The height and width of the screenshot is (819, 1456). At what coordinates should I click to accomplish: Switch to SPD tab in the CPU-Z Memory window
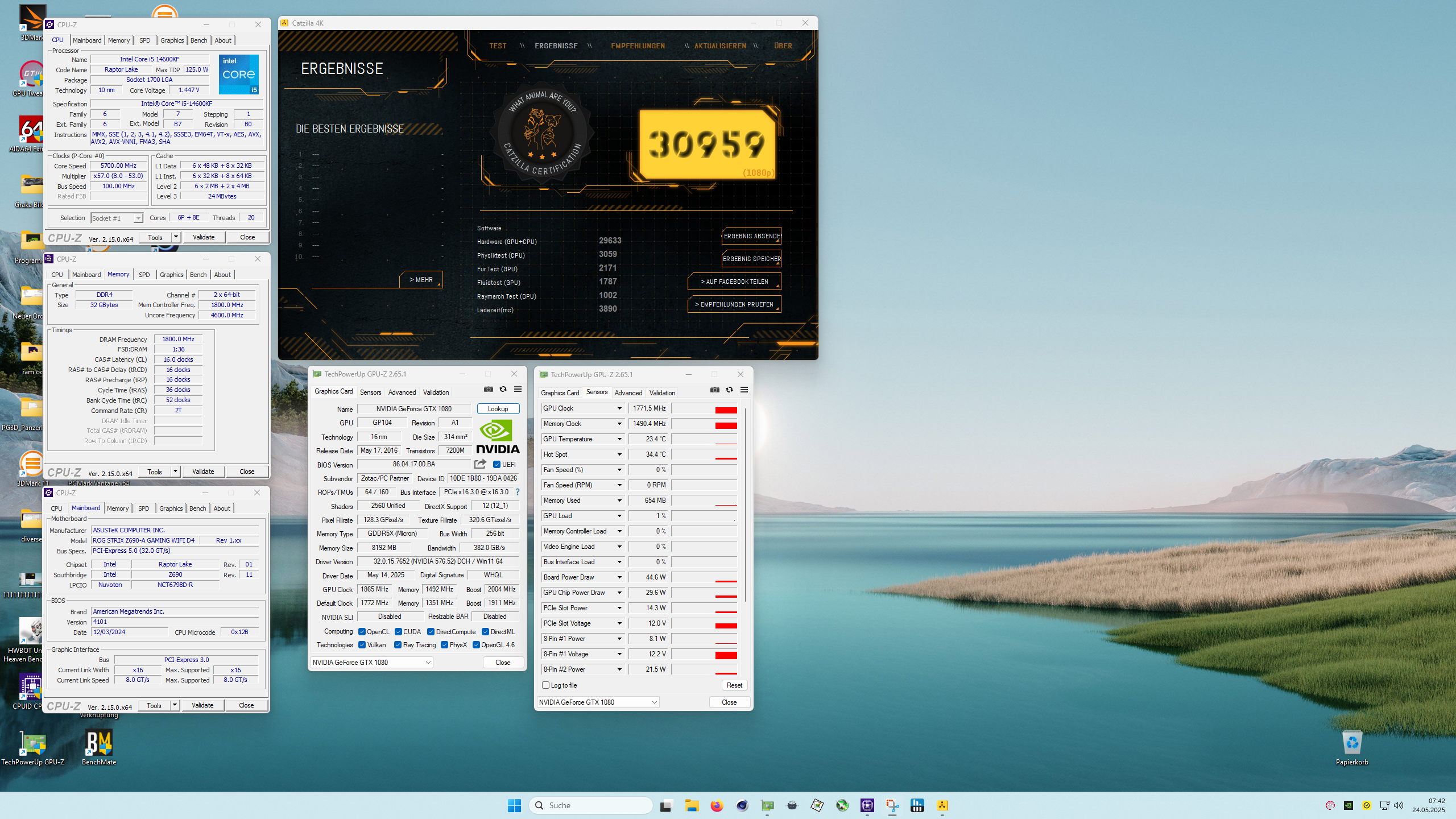click(144, 275)
